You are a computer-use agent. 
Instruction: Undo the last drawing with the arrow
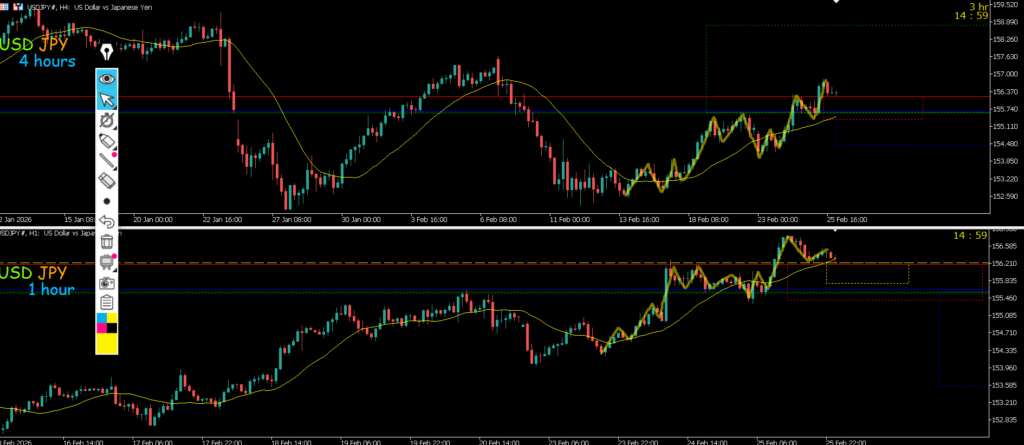[x=107, y=221]
